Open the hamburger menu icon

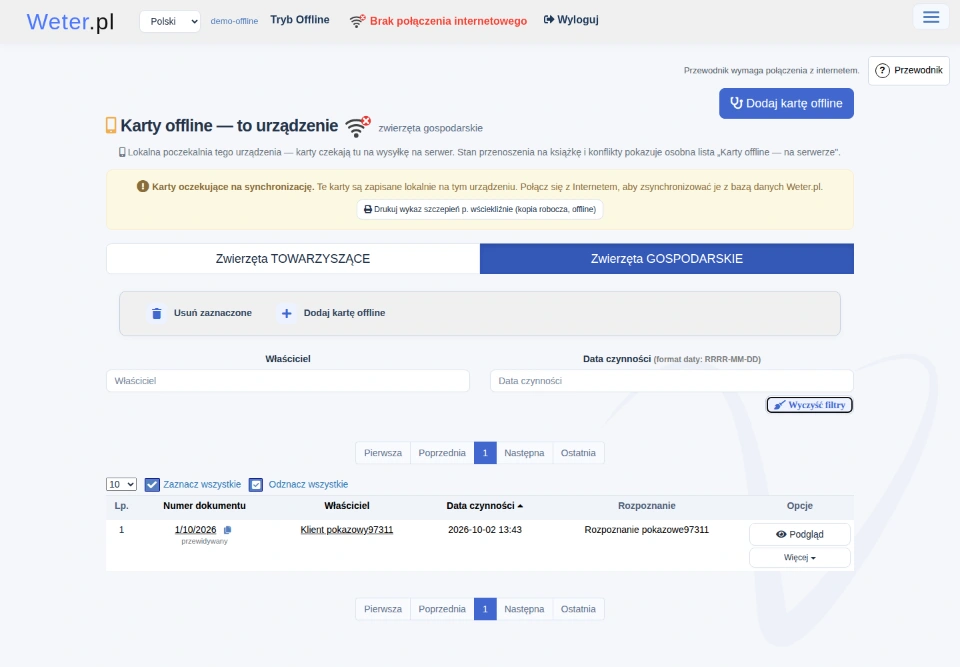click(931, 17)
